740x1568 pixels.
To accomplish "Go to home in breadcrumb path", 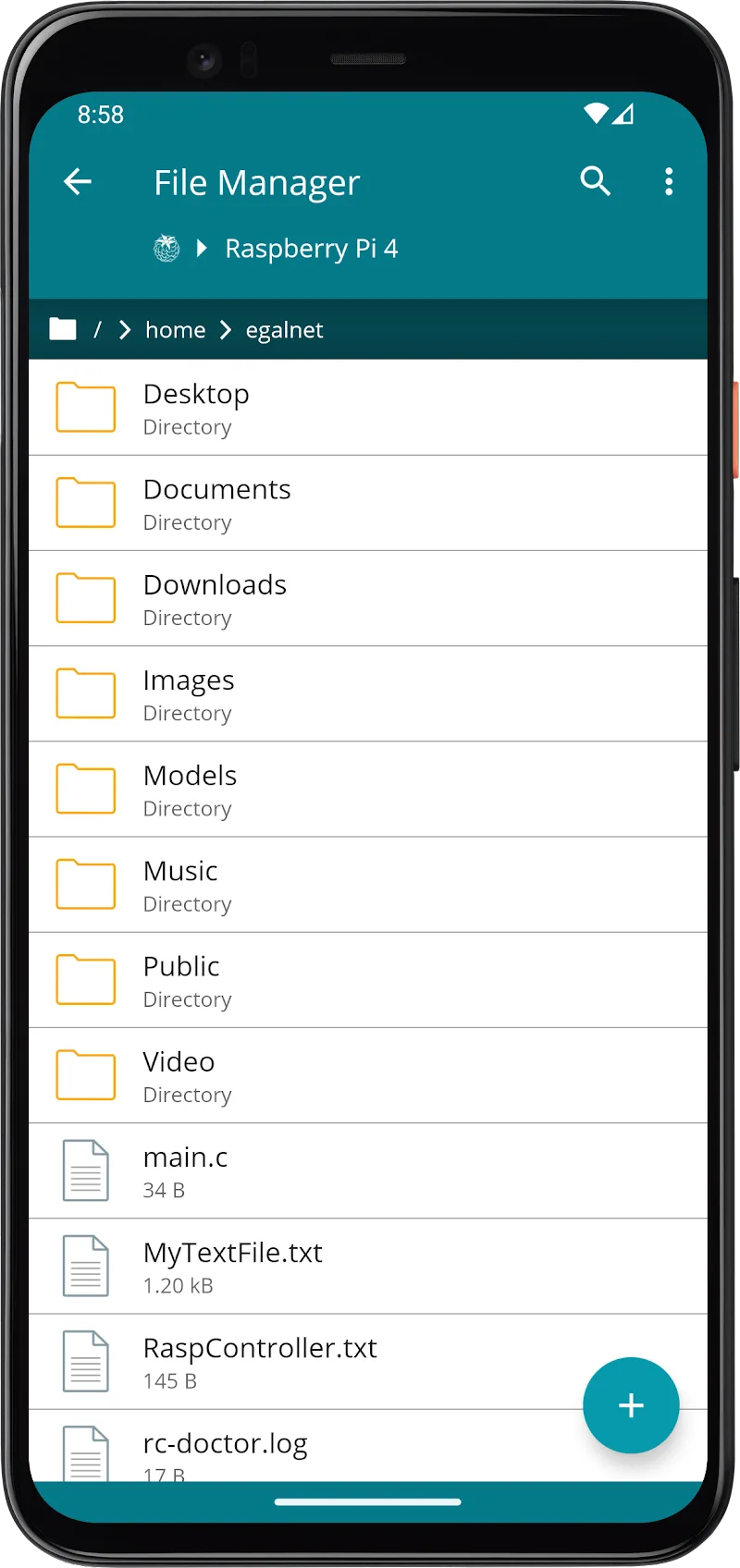I will (176, 330).
